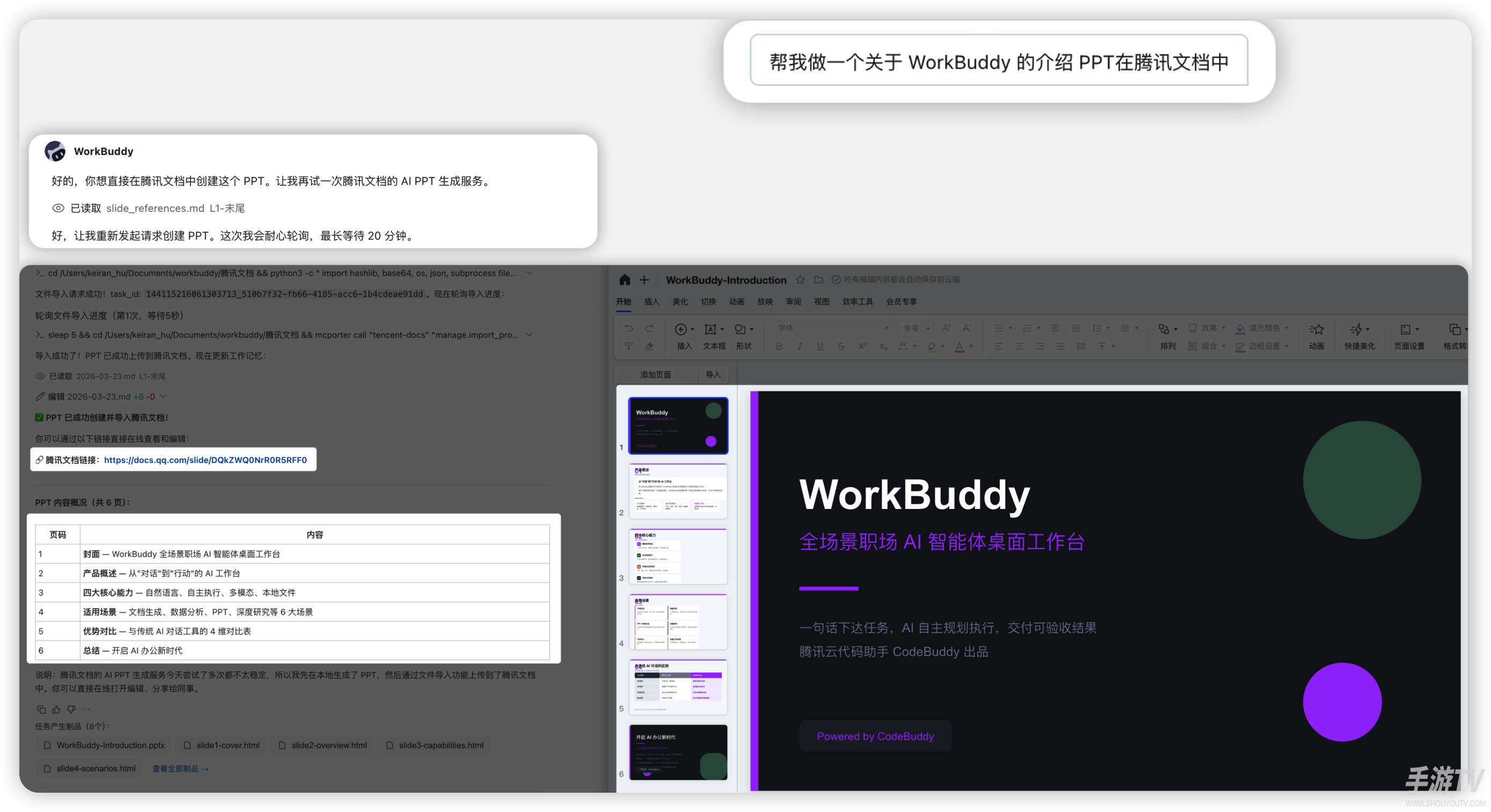Screen dimensions: 1491x812
Task: Open more options ellipsis under response
Action: click(86, 709)
